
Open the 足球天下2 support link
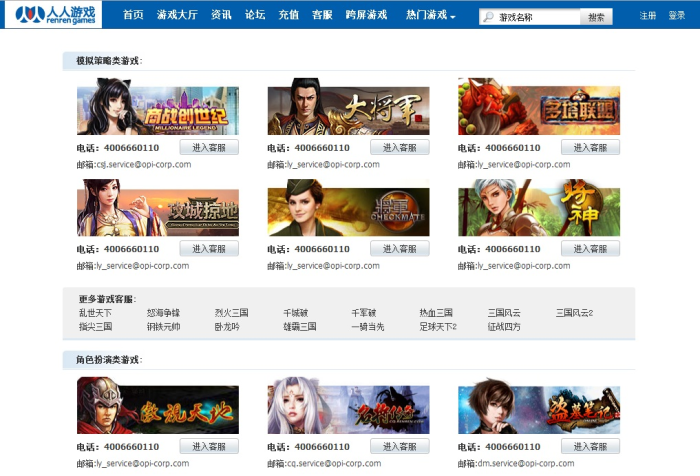coord(438,327)
